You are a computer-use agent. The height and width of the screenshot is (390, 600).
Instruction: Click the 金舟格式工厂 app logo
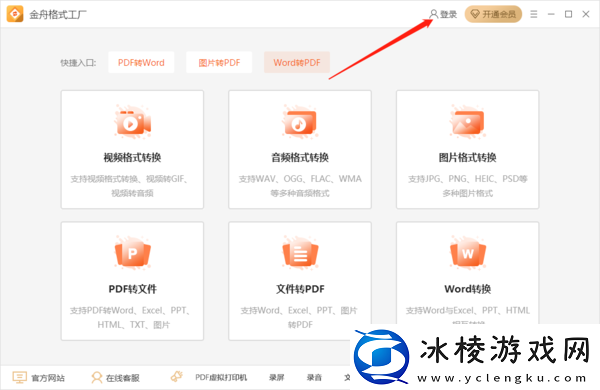[x=15, y=14]
